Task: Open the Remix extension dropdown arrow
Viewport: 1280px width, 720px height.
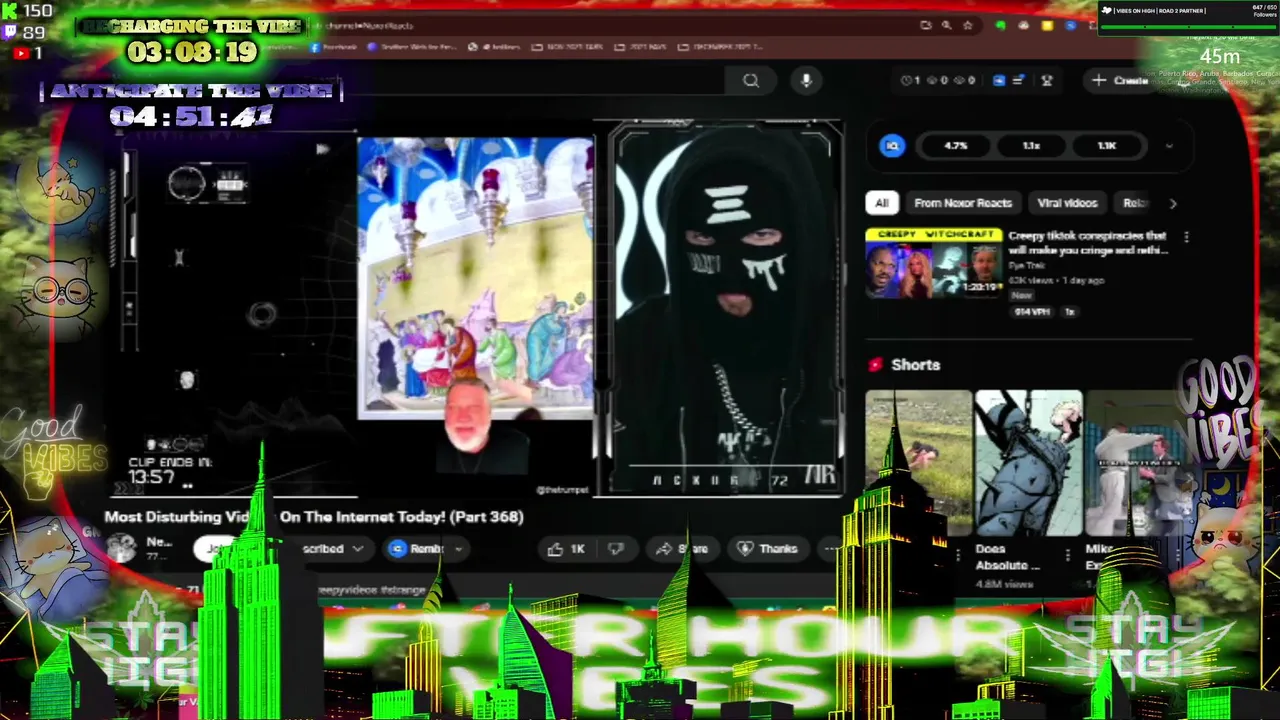Action: (x=458, y=548)
